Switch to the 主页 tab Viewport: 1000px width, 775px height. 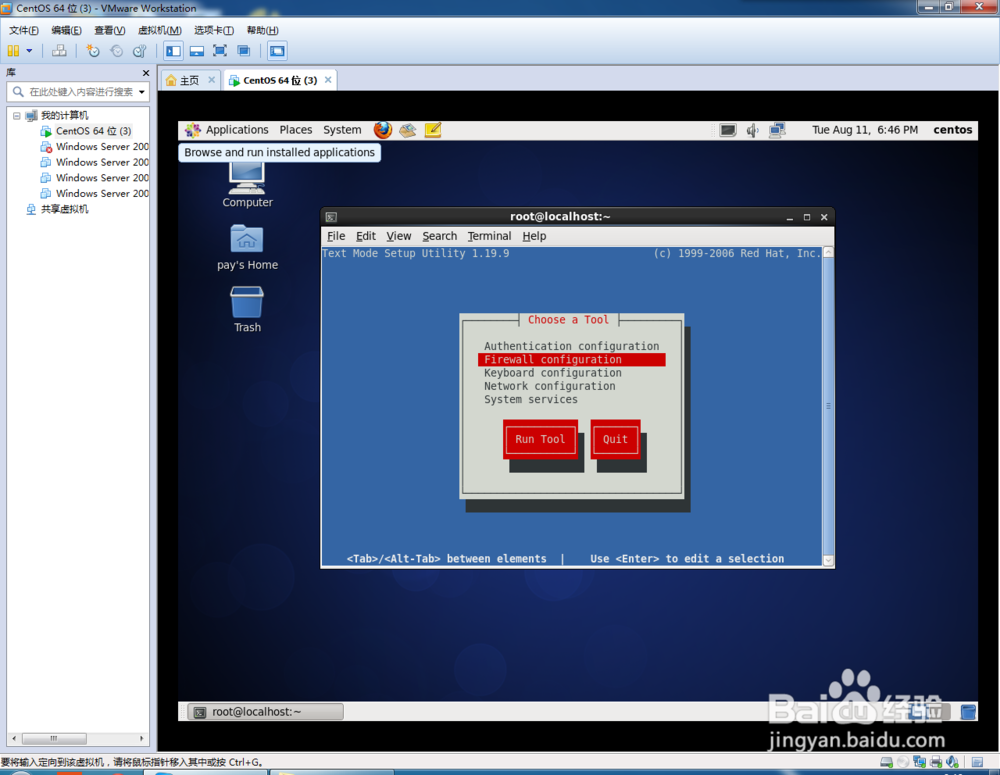pos(189,79)
